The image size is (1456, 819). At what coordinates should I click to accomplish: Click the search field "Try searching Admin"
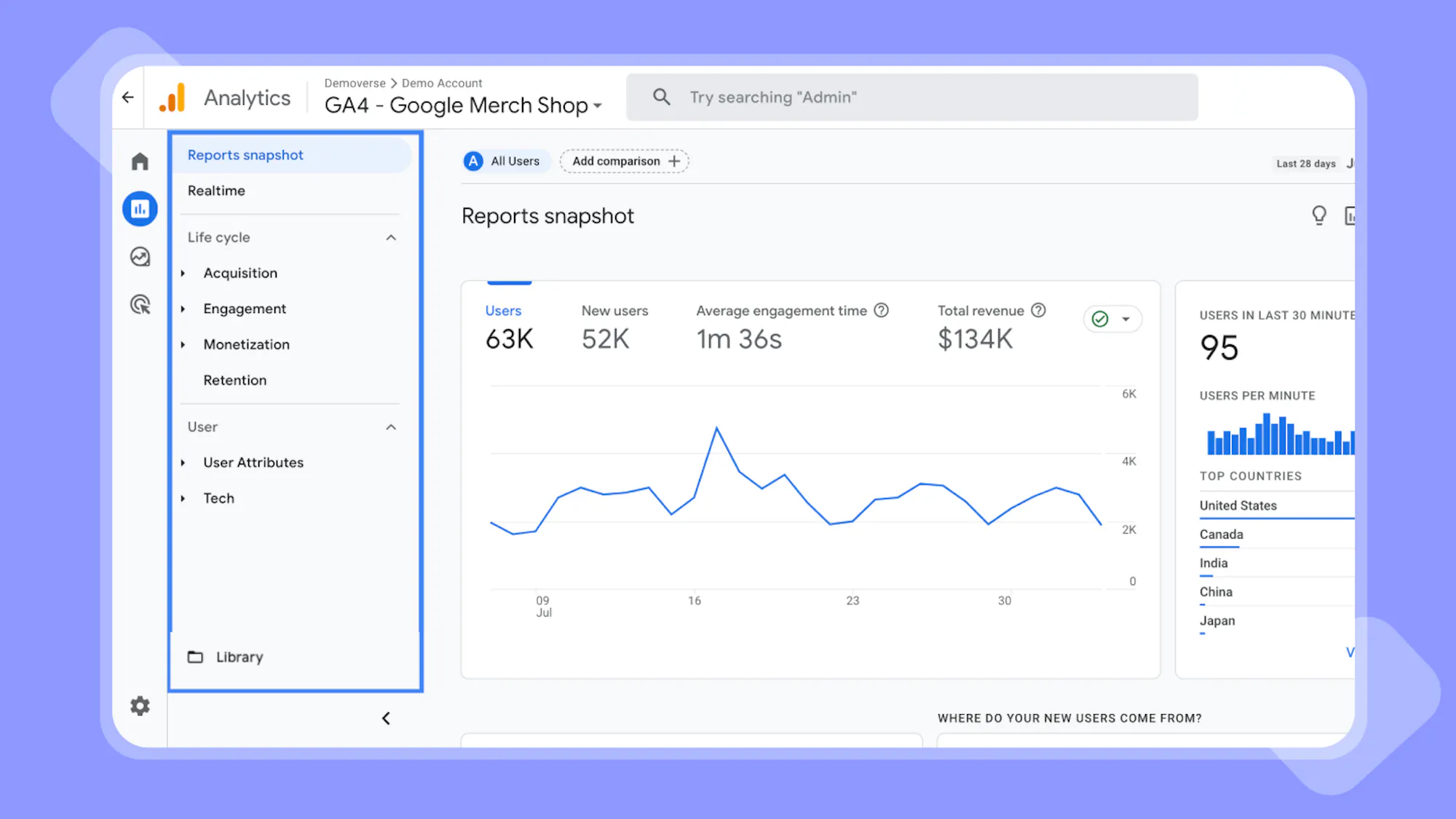point(911,97)
